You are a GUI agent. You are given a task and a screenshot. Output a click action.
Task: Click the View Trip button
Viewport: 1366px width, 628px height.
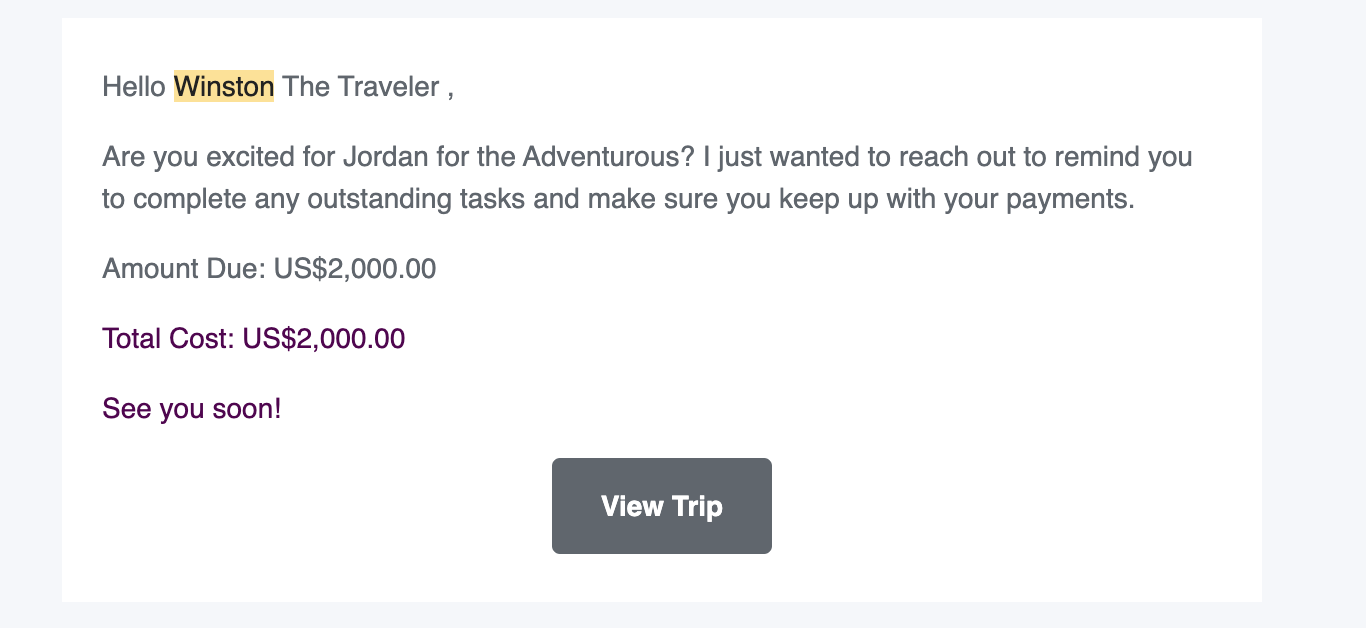(x=661, y=505)
